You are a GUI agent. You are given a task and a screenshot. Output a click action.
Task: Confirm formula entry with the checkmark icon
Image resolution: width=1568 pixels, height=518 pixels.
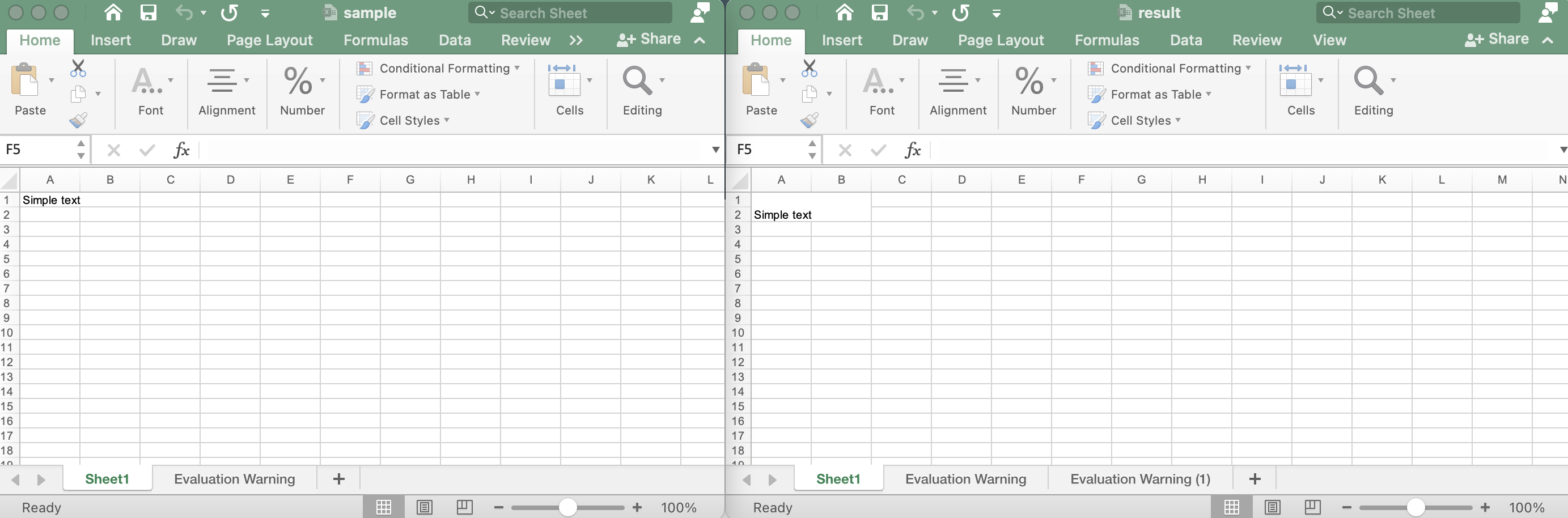pos(147,150)
